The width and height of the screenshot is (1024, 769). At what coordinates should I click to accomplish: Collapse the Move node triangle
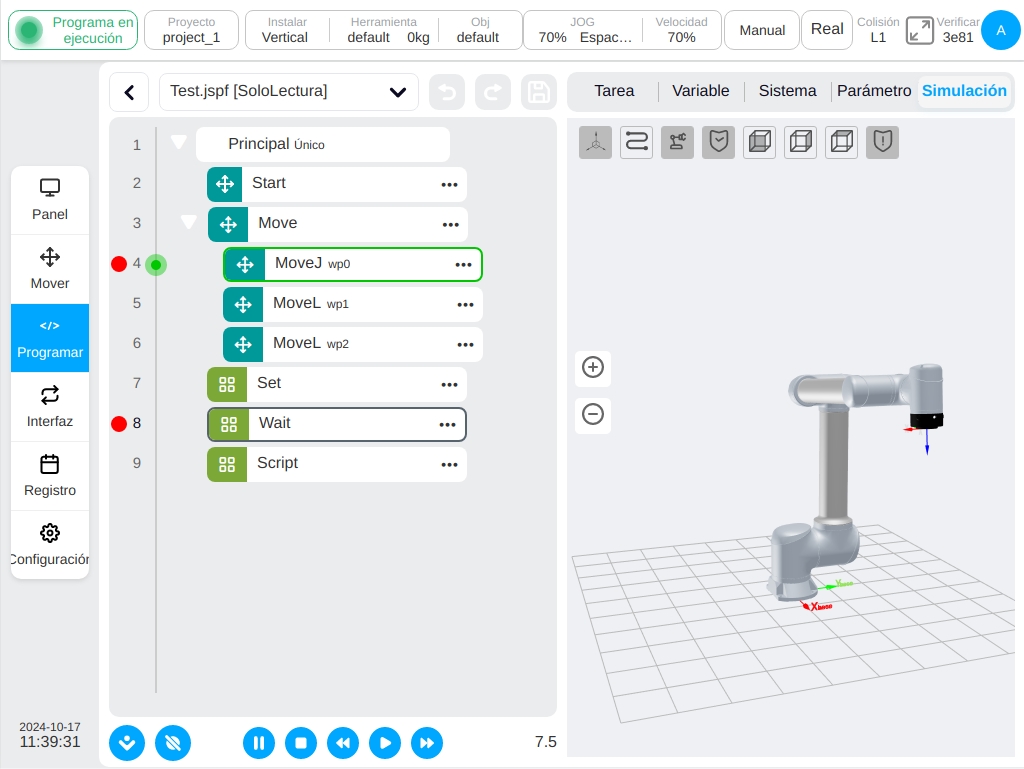tap(188, 222)
